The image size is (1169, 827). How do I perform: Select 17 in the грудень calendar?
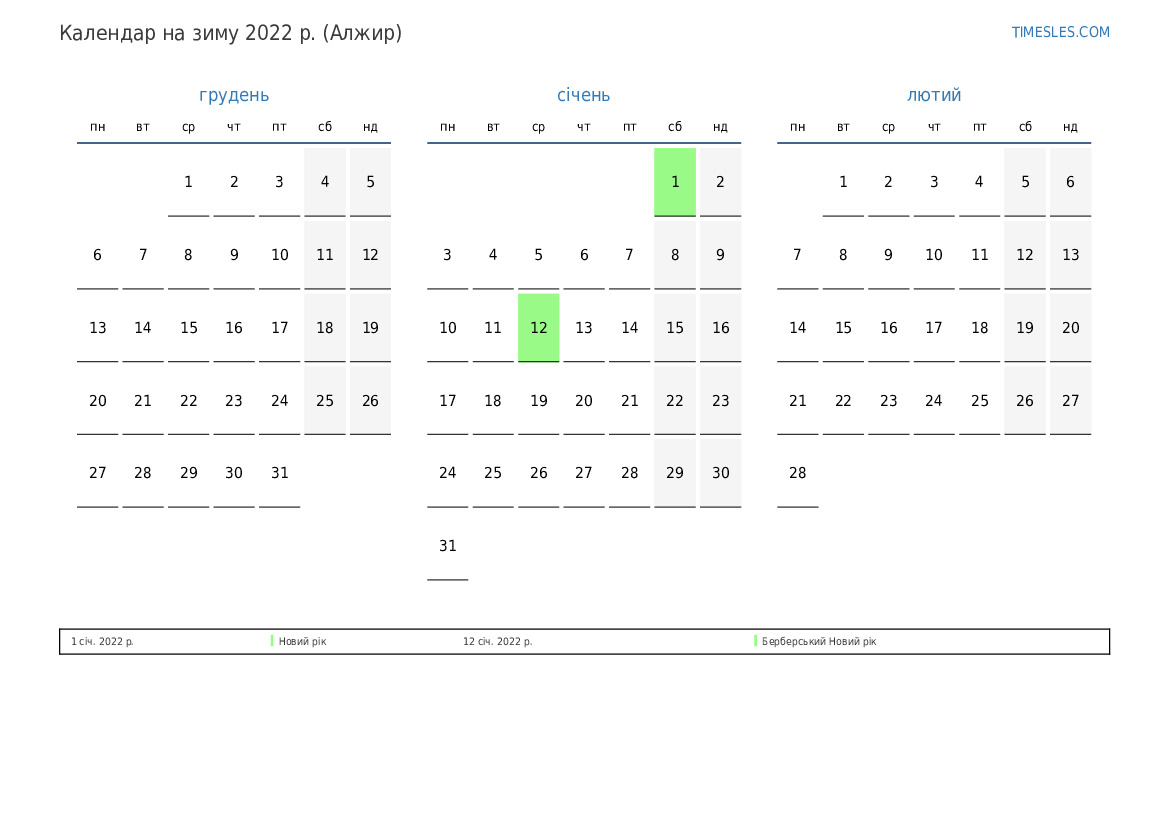coord(280,328)
